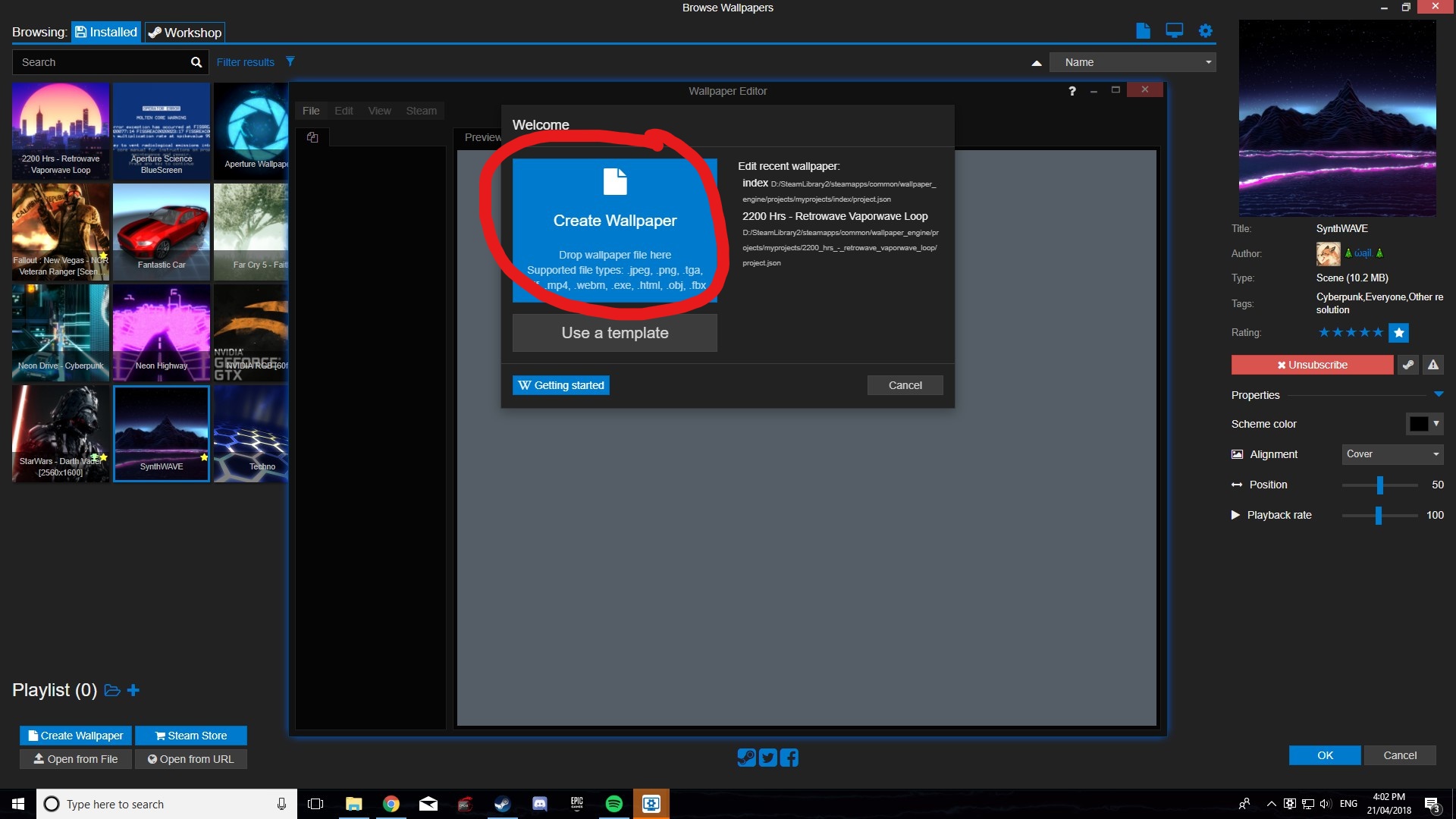Click the Use a template button
This screenshot has height=819, width=1456.
pos(614,333)
